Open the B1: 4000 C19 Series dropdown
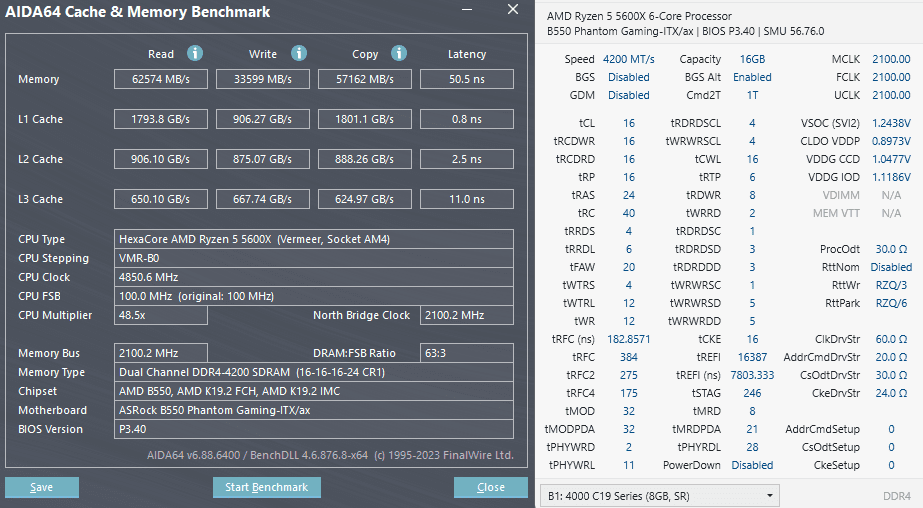923x508 pixels. (659, 495)
